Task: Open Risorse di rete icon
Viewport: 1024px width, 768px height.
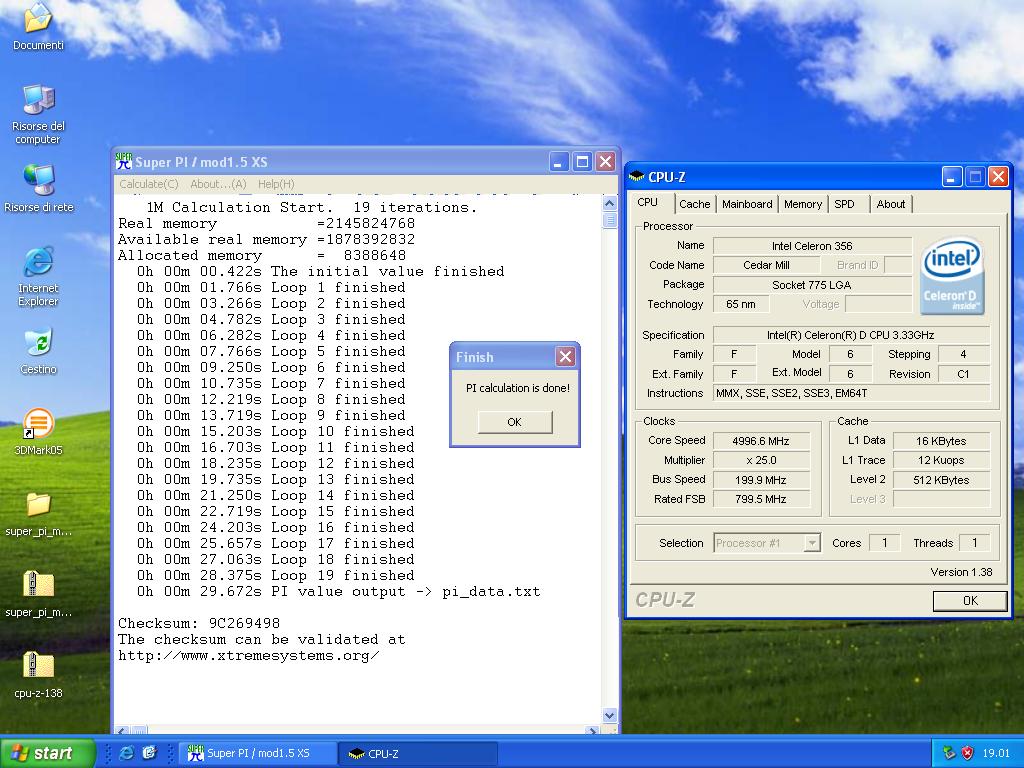Action: pos(38,181)
